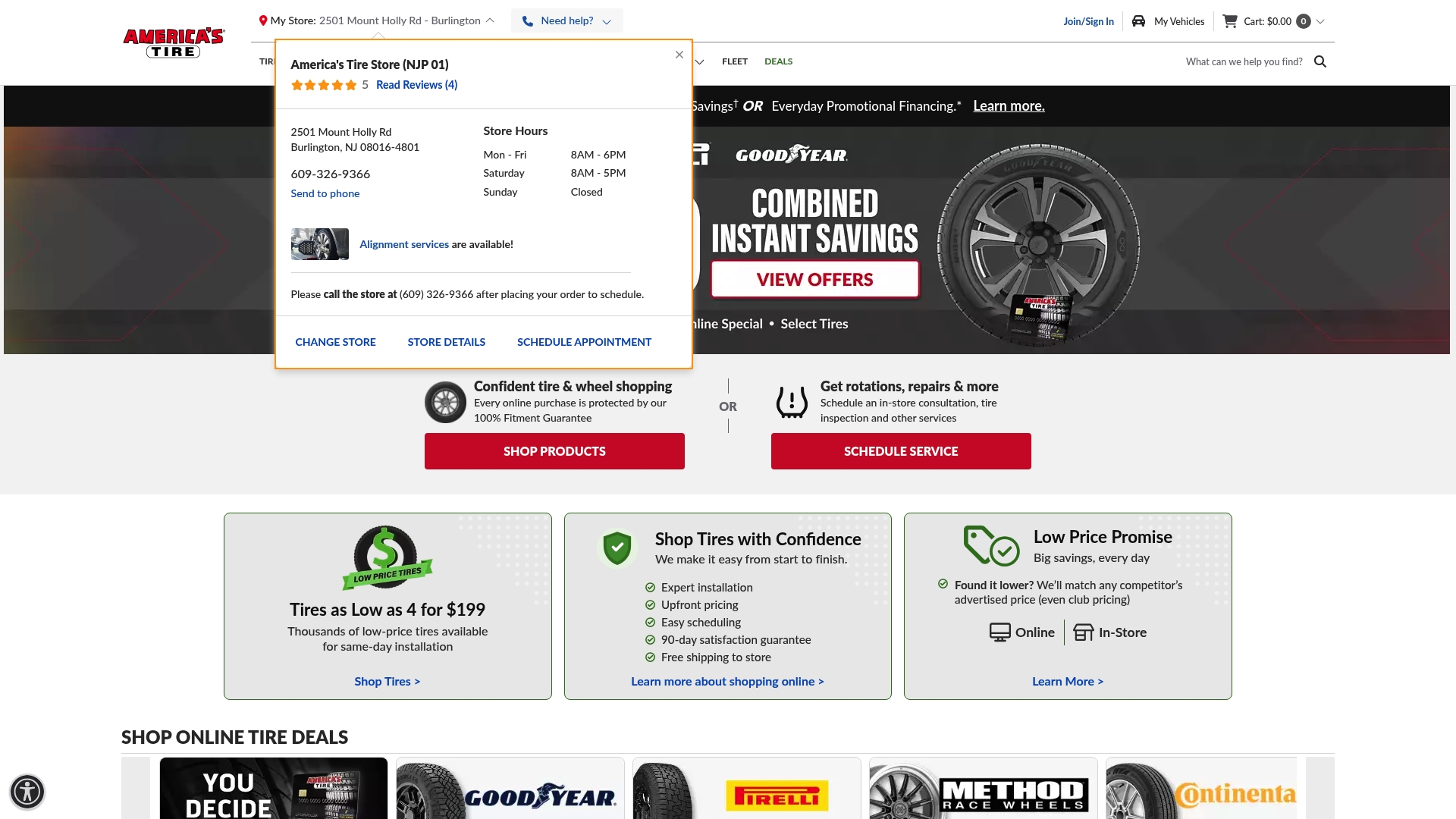Viewport: 1456px width, 819px height.
Task: Click Send to phone link
Action: pyautogui.click(x=325, y=193)
